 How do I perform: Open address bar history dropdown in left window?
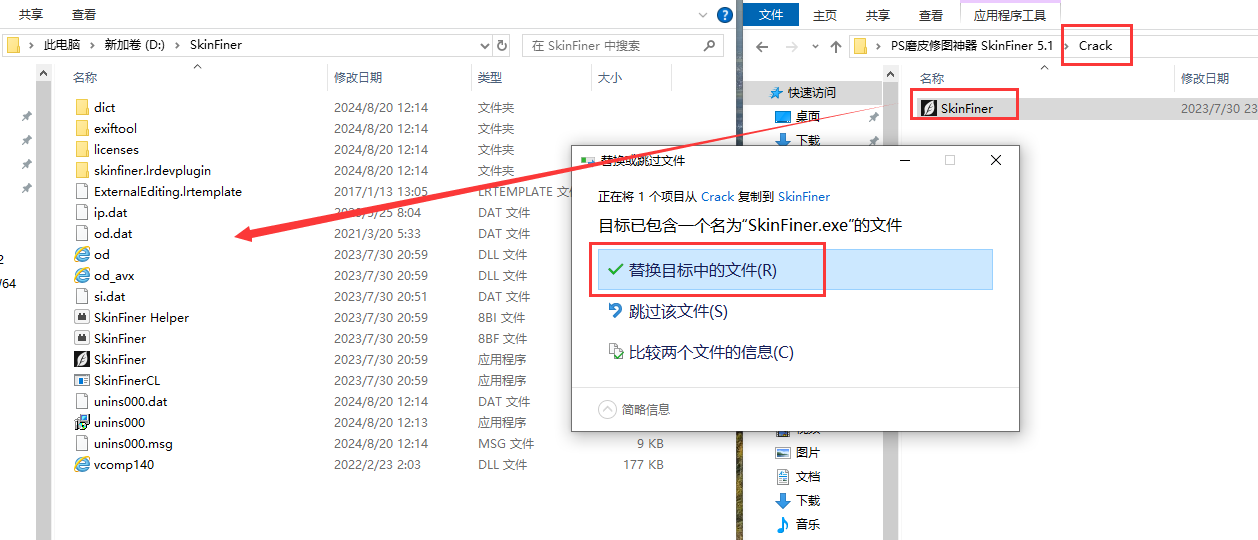click(x=485, y=45)
